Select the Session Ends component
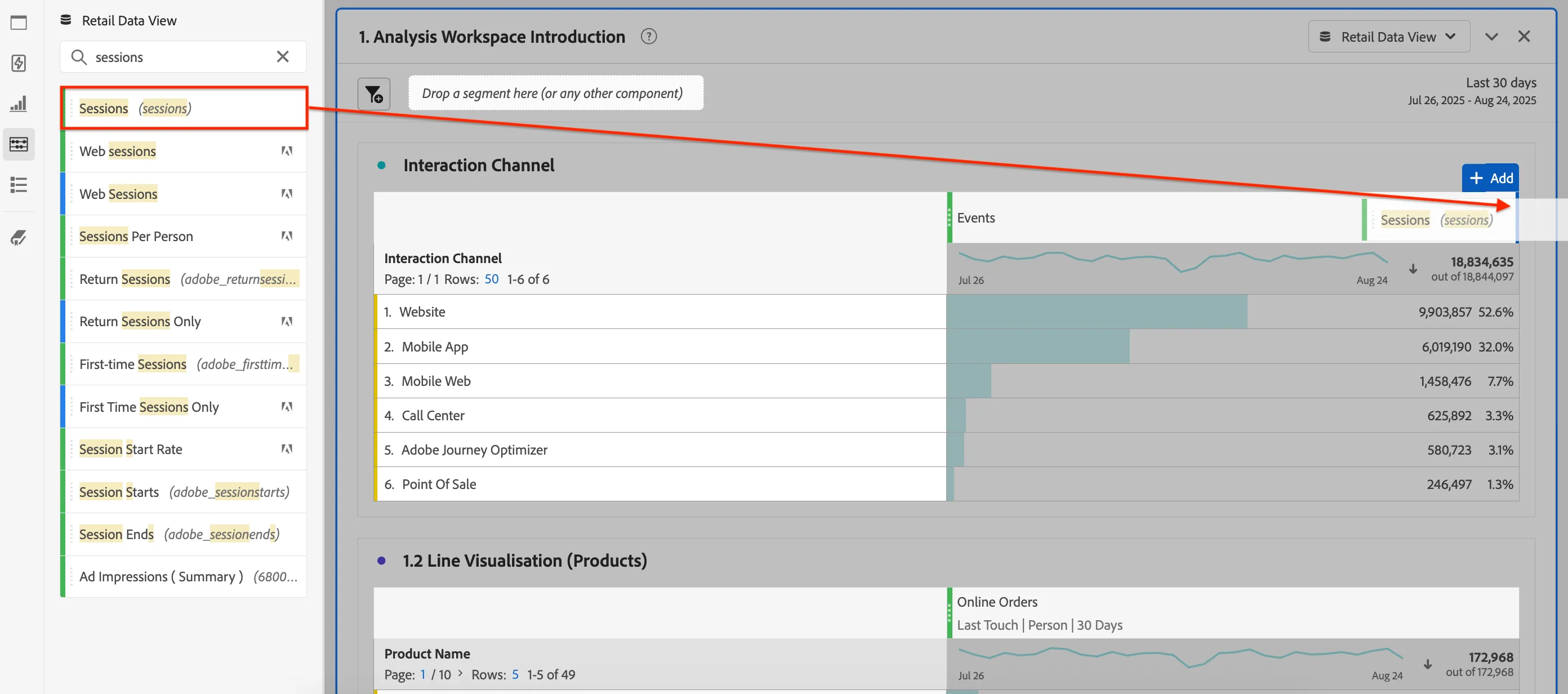1568x694 pixels. pos(183,535)
